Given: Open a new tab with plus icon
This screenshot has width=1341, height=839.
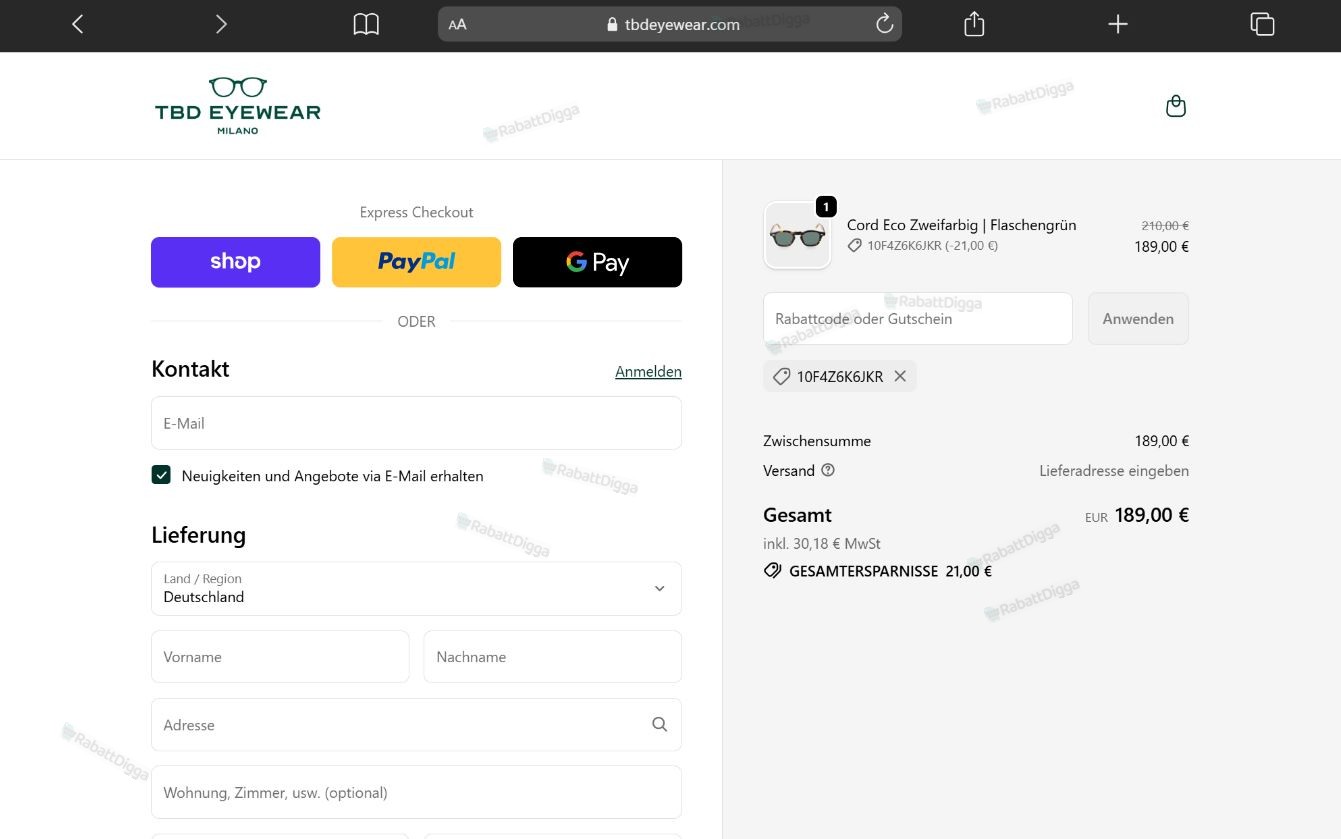Looking at the screenshot, I should [1118, 24].
